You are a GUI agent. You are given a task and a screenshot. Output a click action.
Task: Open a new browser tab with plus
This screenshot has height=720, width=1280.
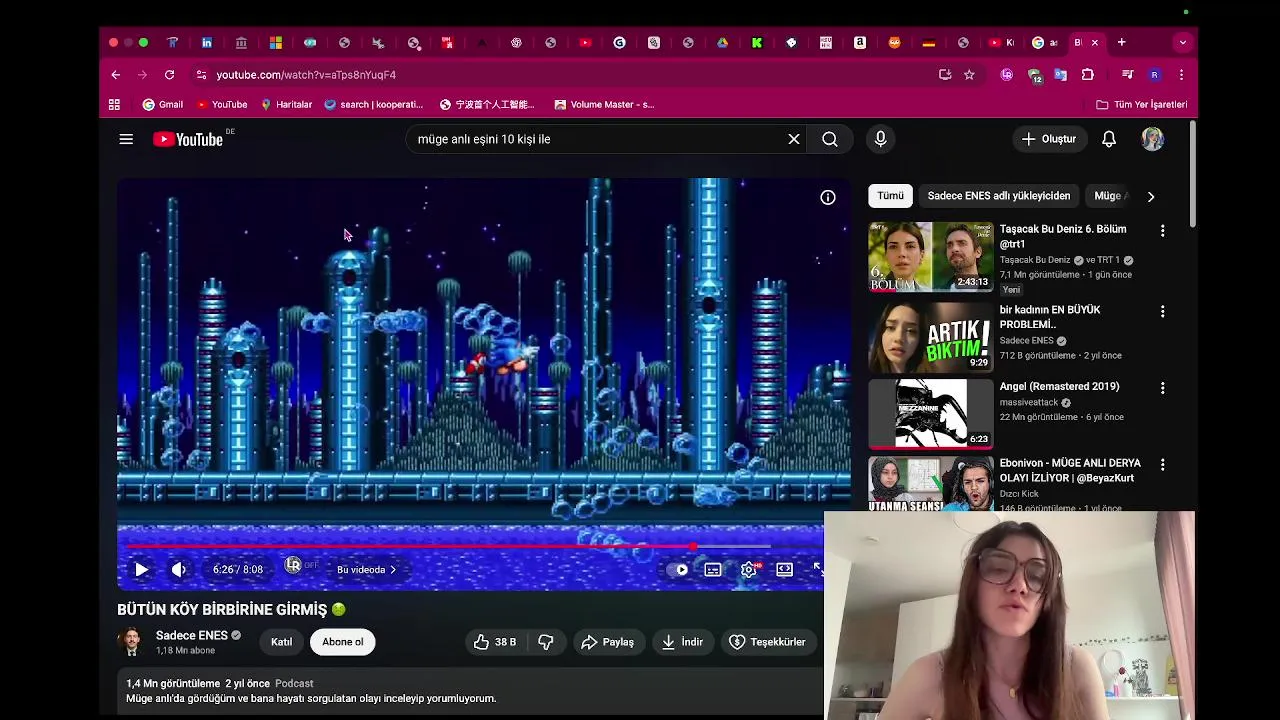tap(1121, 43)
